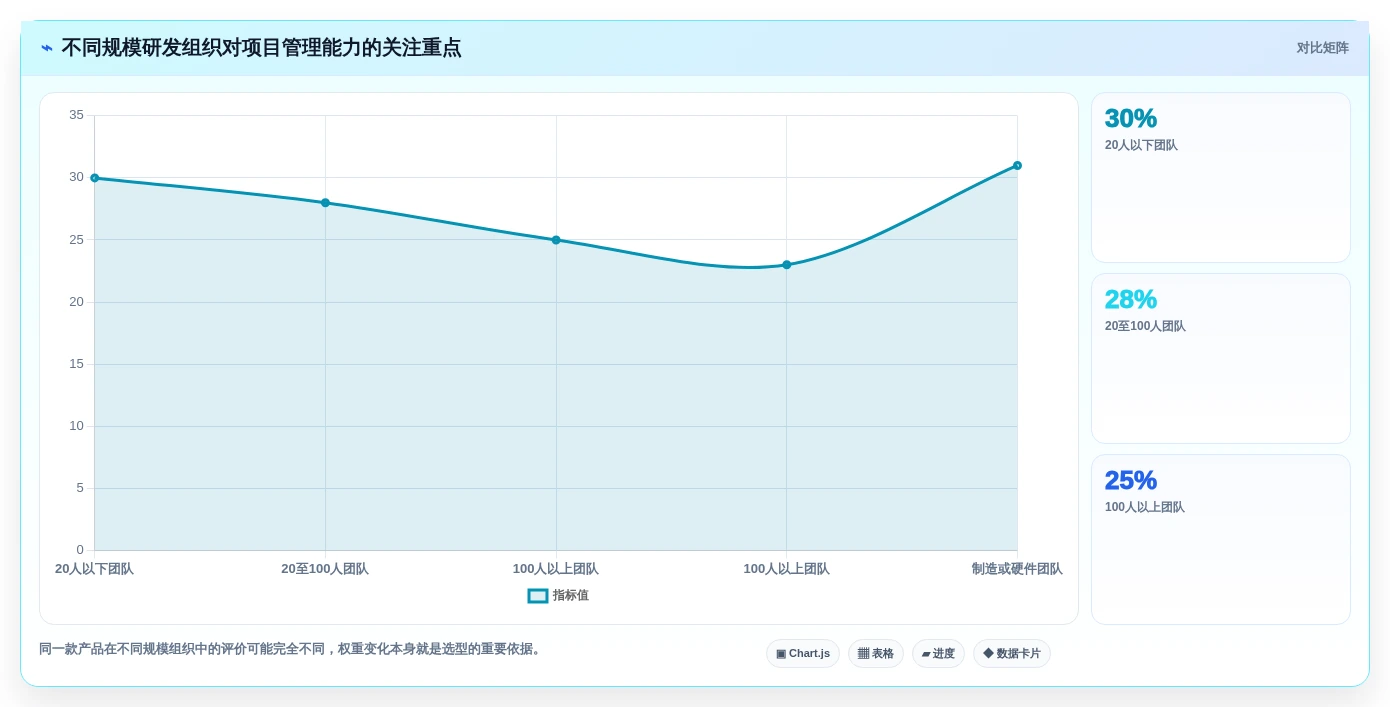
Task: Click the y-axis tick 10
Action: point(77,426)
